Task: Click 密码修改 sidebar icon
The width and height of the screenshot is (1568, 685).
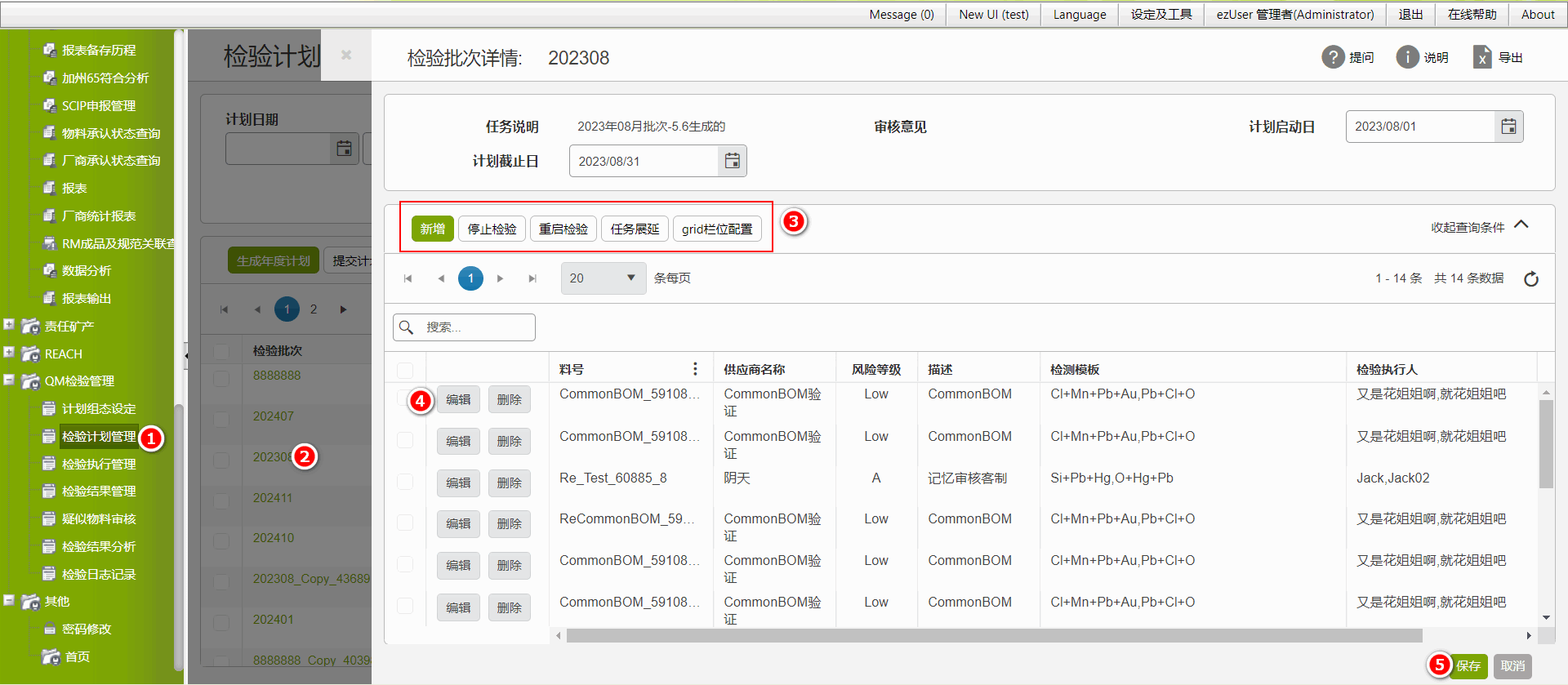Action: (49, 629)
